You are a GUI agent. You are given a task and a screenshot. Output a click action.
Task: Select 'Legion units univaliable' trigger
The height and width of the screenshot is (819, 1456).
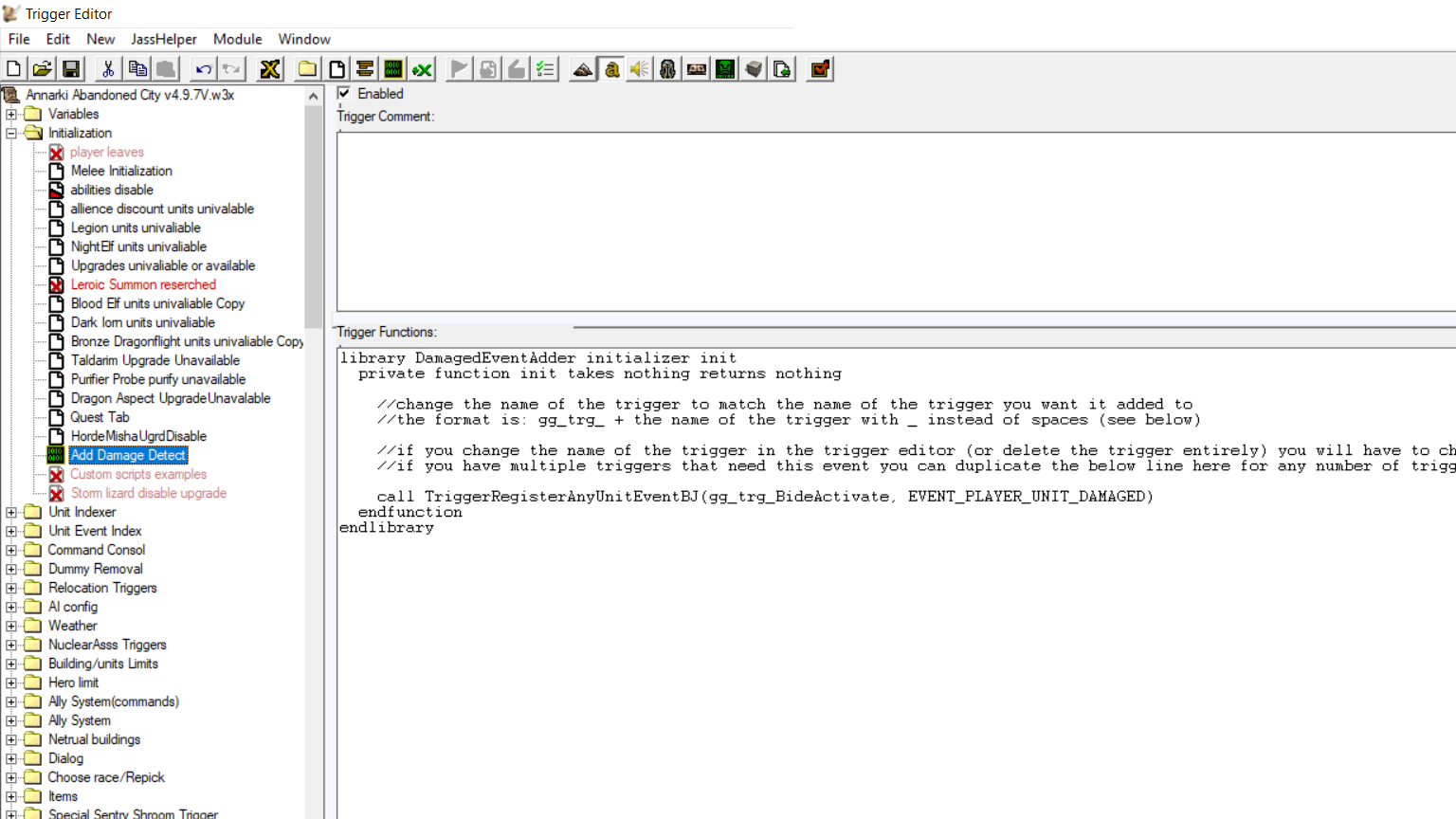[136, 227]
